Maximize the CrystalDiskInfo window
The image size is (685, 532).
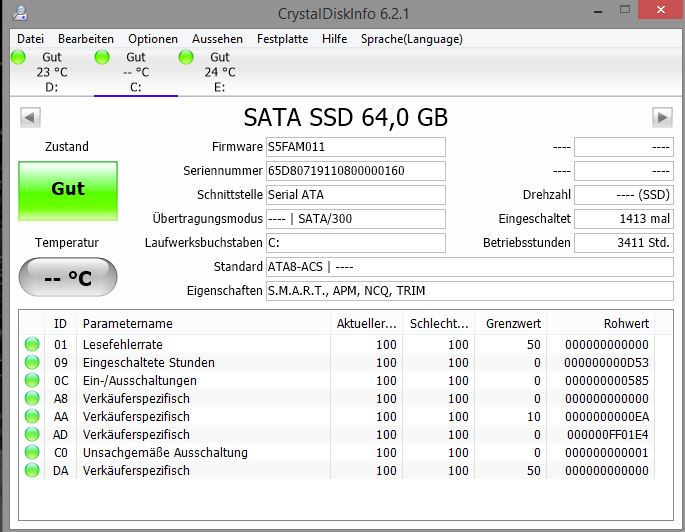pos(625,10)
